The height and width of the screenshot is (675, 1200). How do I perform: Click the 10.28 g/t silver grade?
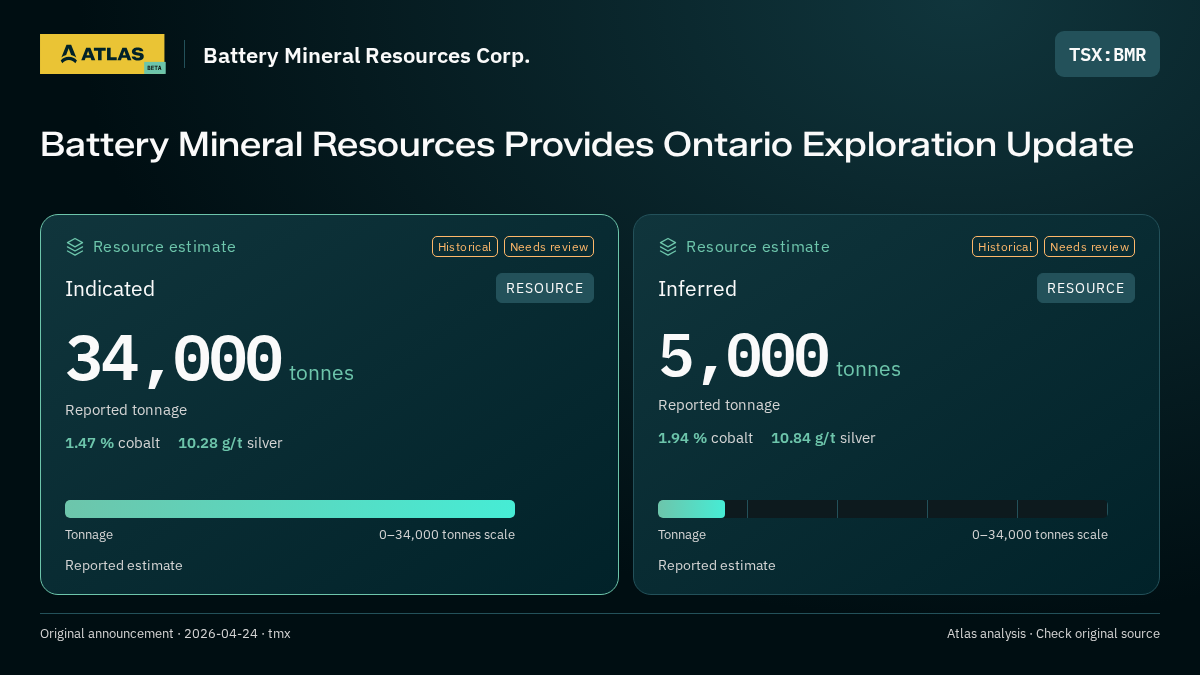tap(230, 443)
